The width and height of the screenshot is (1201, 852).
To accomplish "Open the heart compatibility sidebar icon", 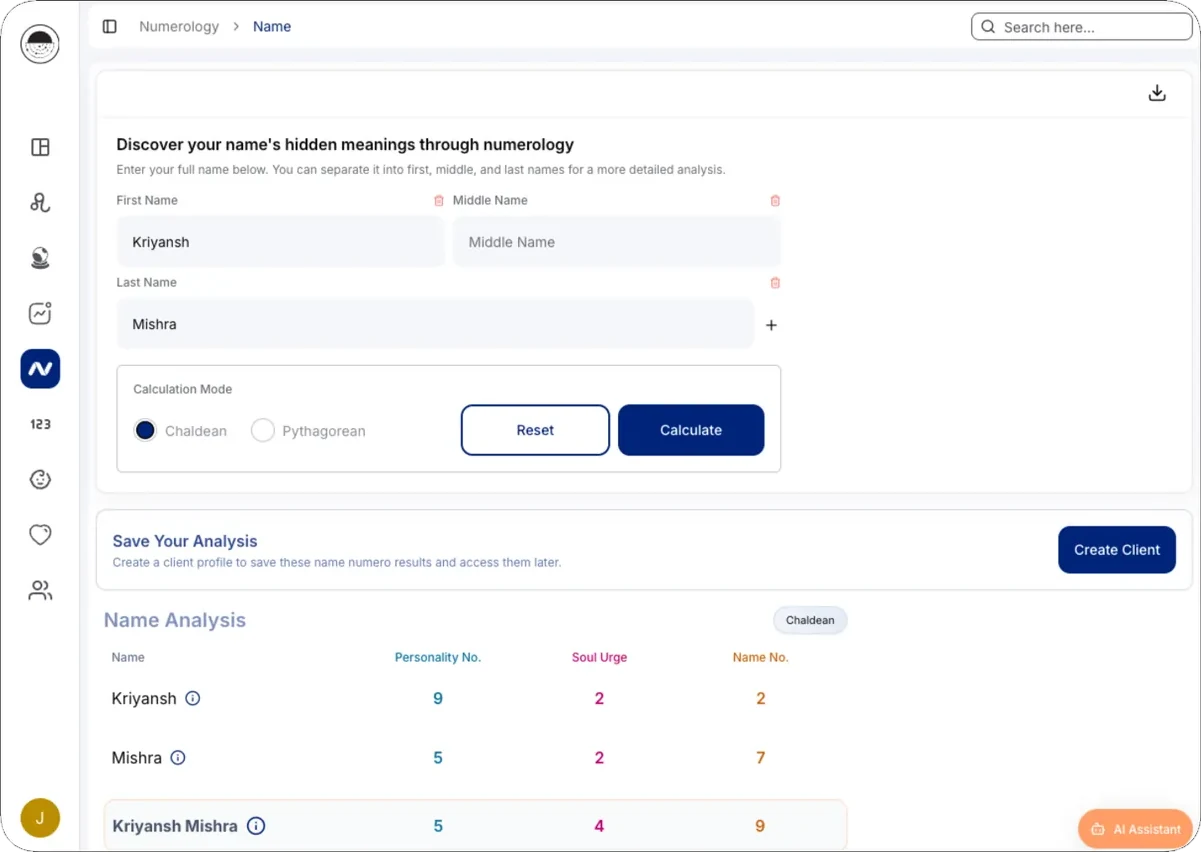I will pyautogui.click(x=40, y=535).
